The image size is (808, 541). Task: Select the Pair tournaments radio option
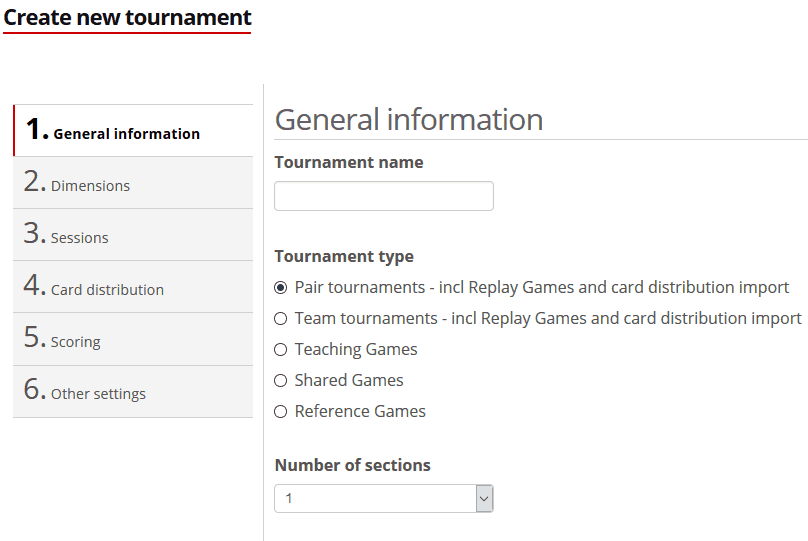click(x=281, y=288)
